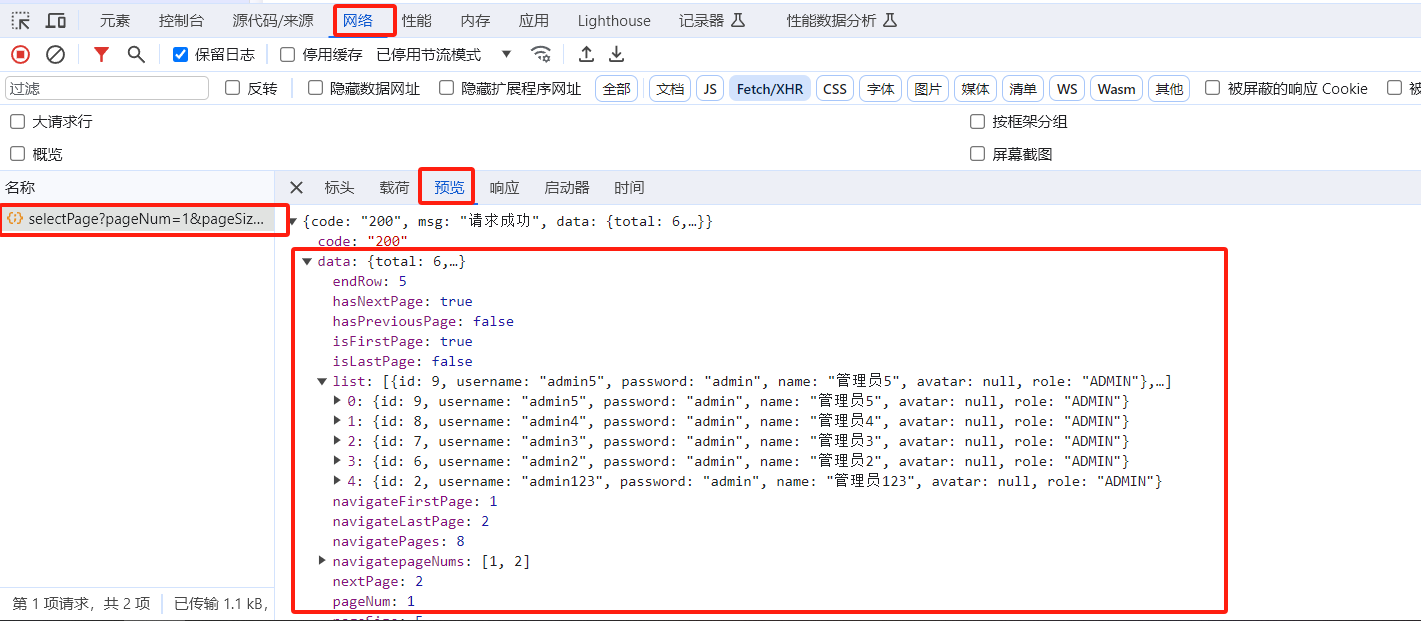The image size is (1421, 621).
Task: Filter requests by Wasm type
Action: [x=1116, y=89]
